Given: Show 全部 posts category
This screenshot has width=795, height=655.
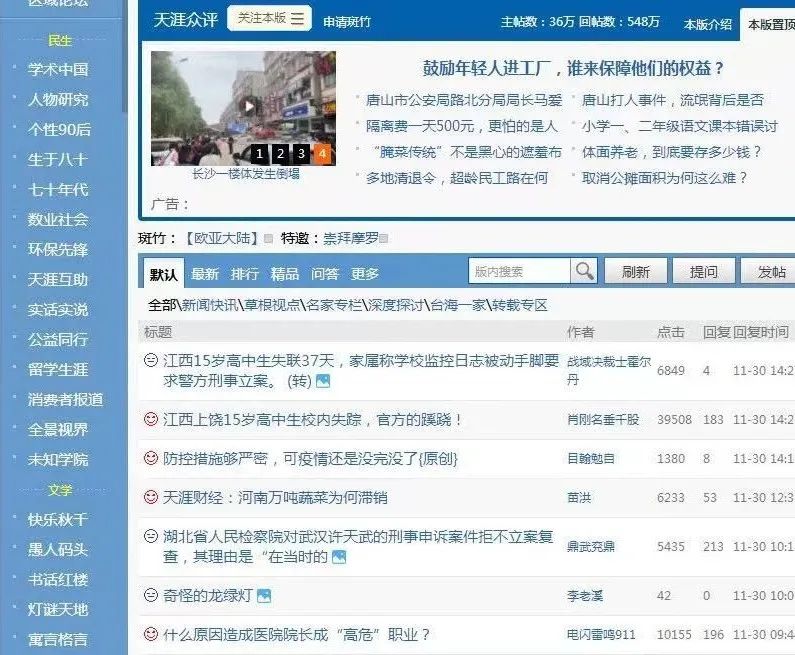Looking at the screenshot, I should pyautogui.click(x=162, y=305).
